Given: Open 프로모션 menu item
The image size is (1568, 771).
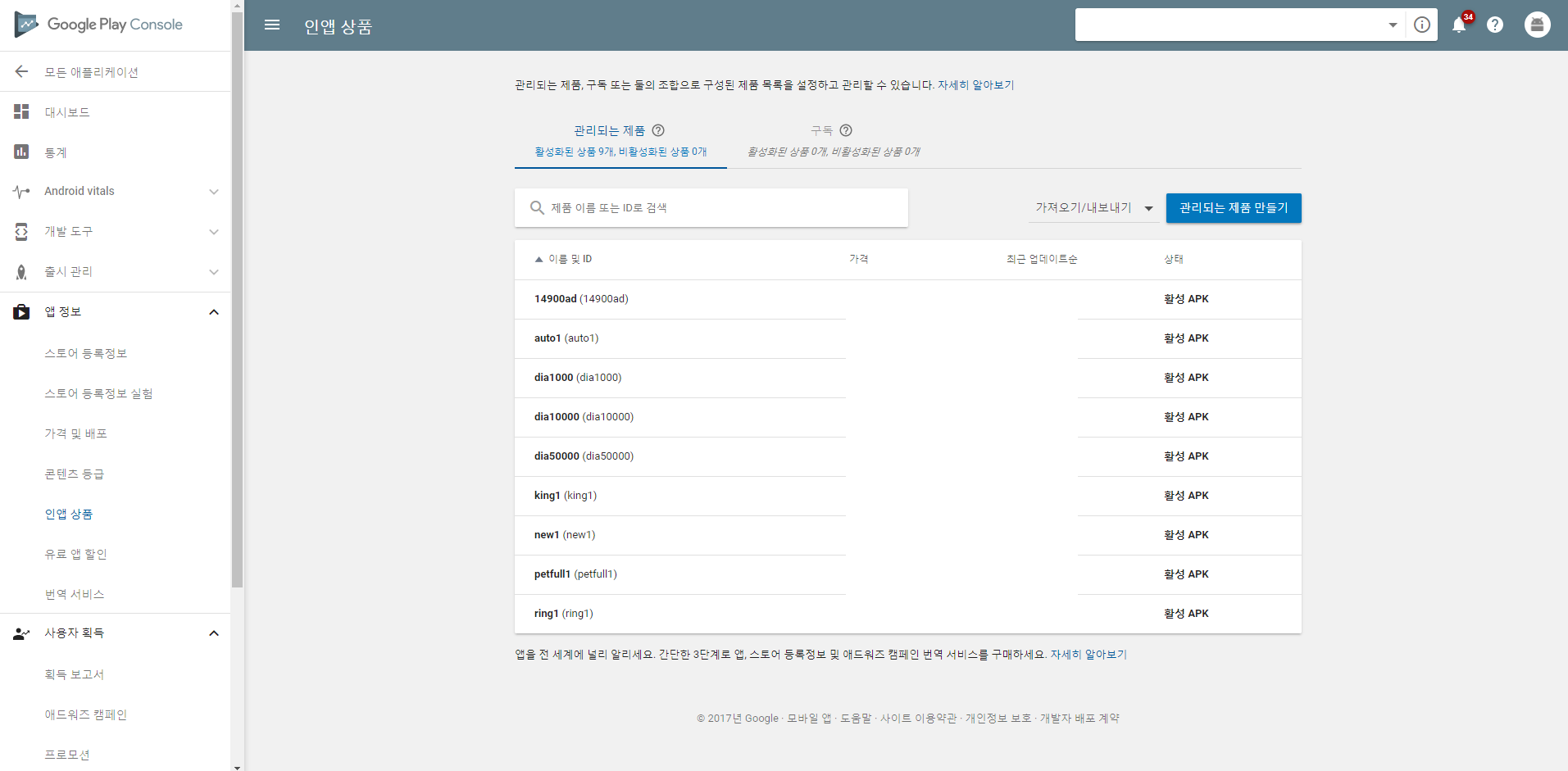Looking at the screenshot, I should [x=67, y=755].
